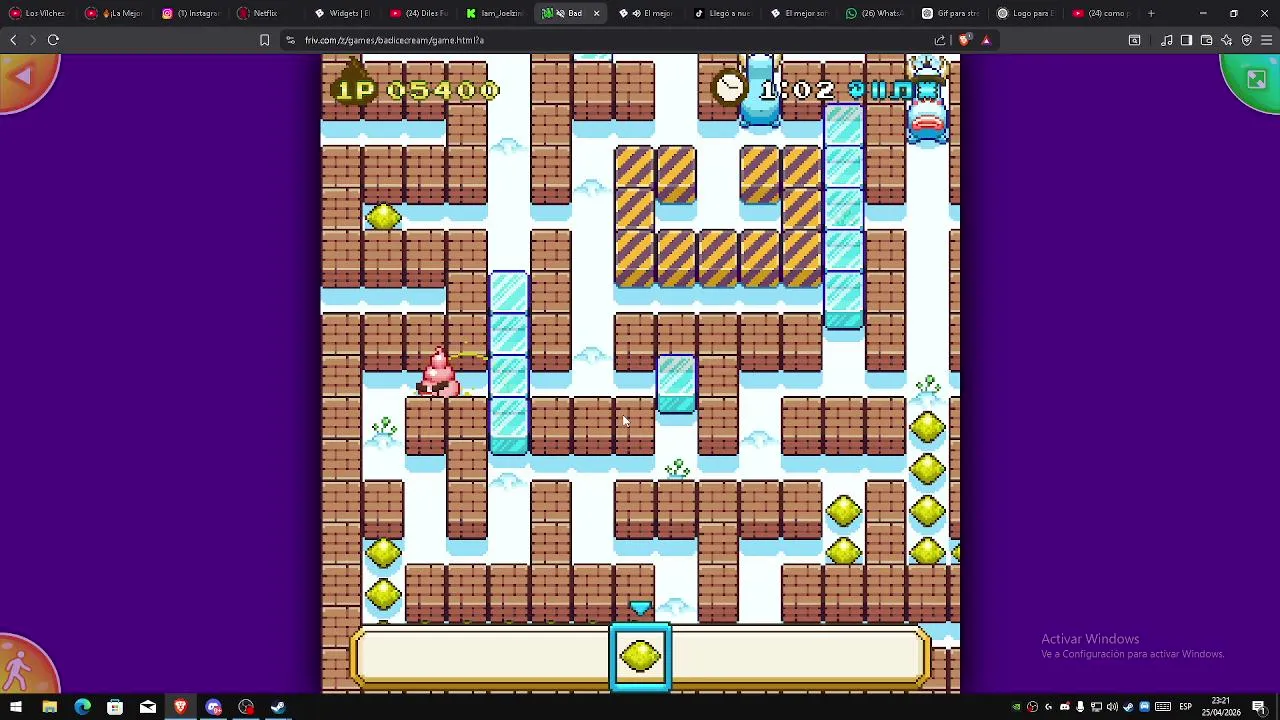Switch to the Gif para str tab
This screenshot has width=1280, height=720.
(951, 13)
